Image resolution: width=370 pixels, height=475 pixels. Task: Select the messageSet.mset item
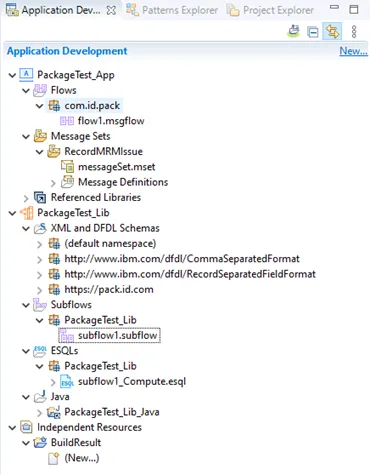click(117, 167)
